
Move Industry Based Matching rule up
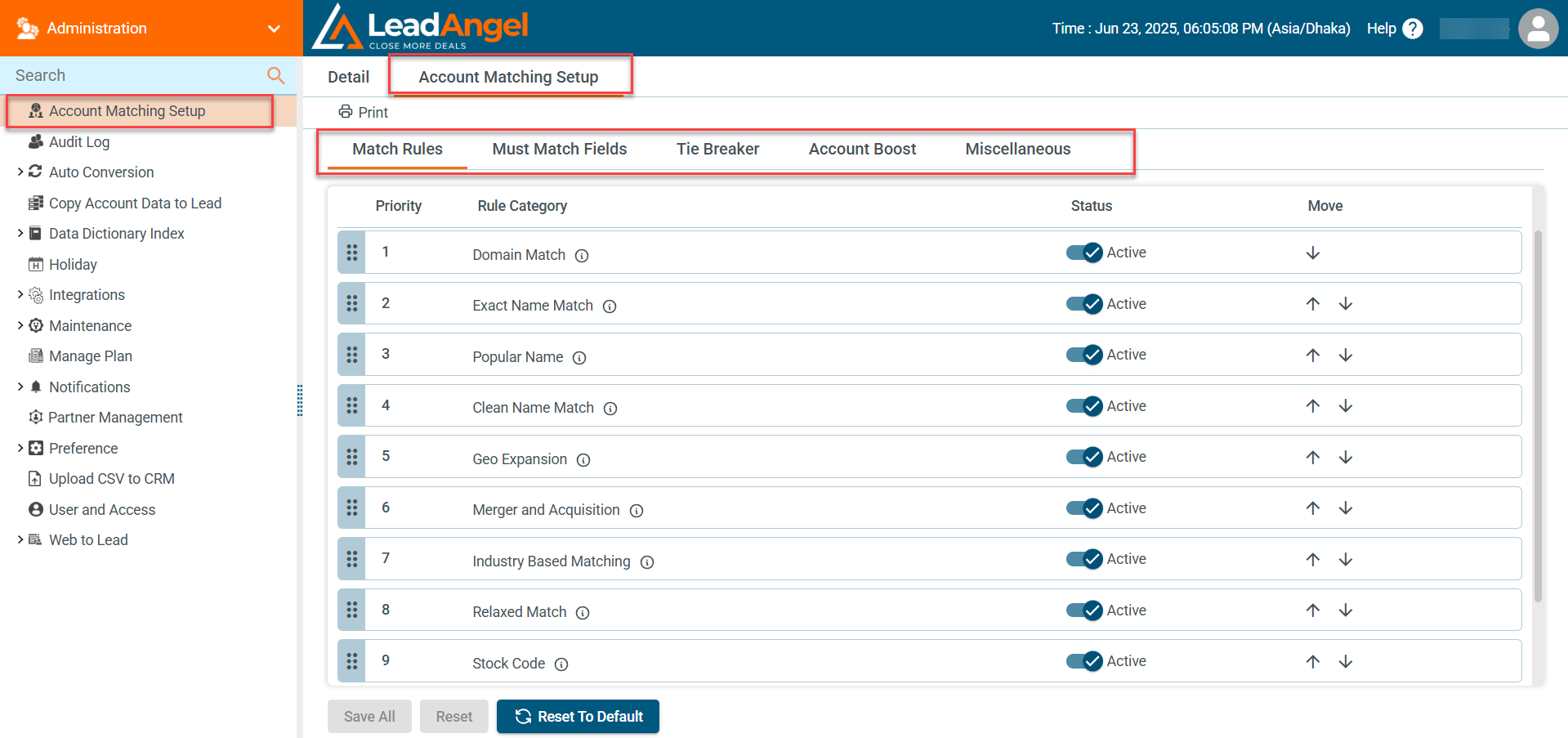coord(1313,560)
